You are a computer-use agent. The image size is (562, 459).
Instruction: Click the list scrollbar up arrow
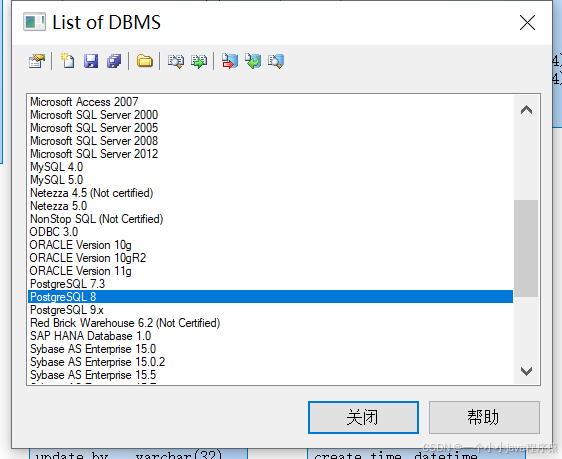coord(526,110)
